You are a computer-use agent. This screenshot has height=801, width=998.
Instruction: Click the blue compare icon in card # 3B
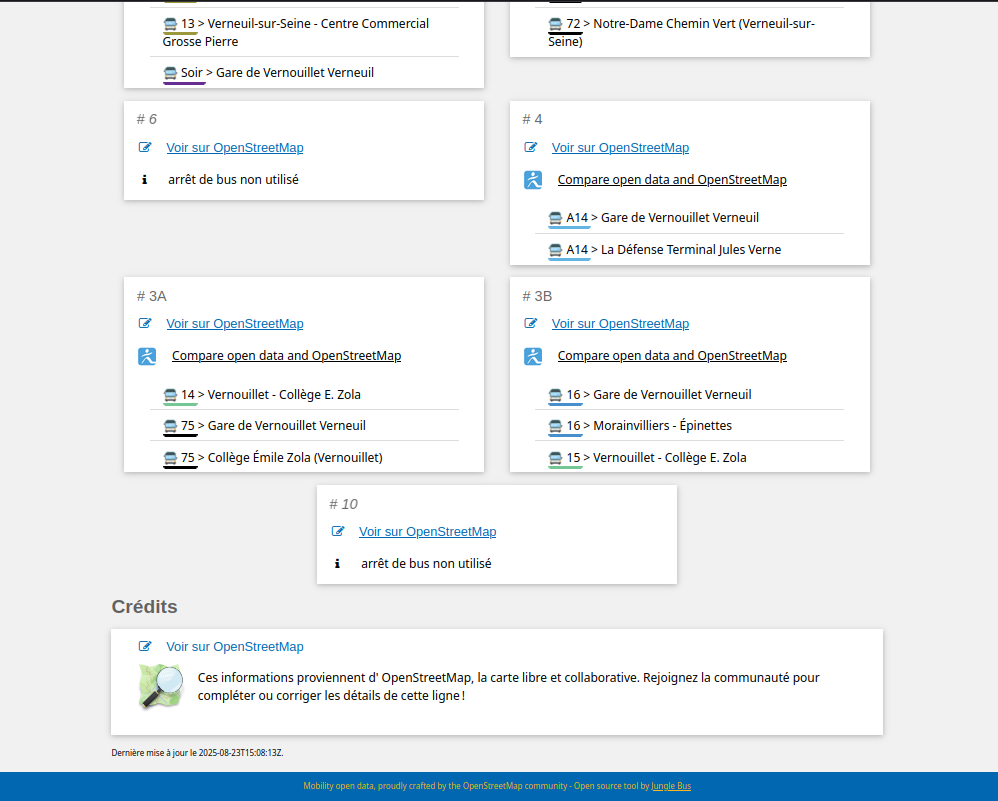point(533,356)
